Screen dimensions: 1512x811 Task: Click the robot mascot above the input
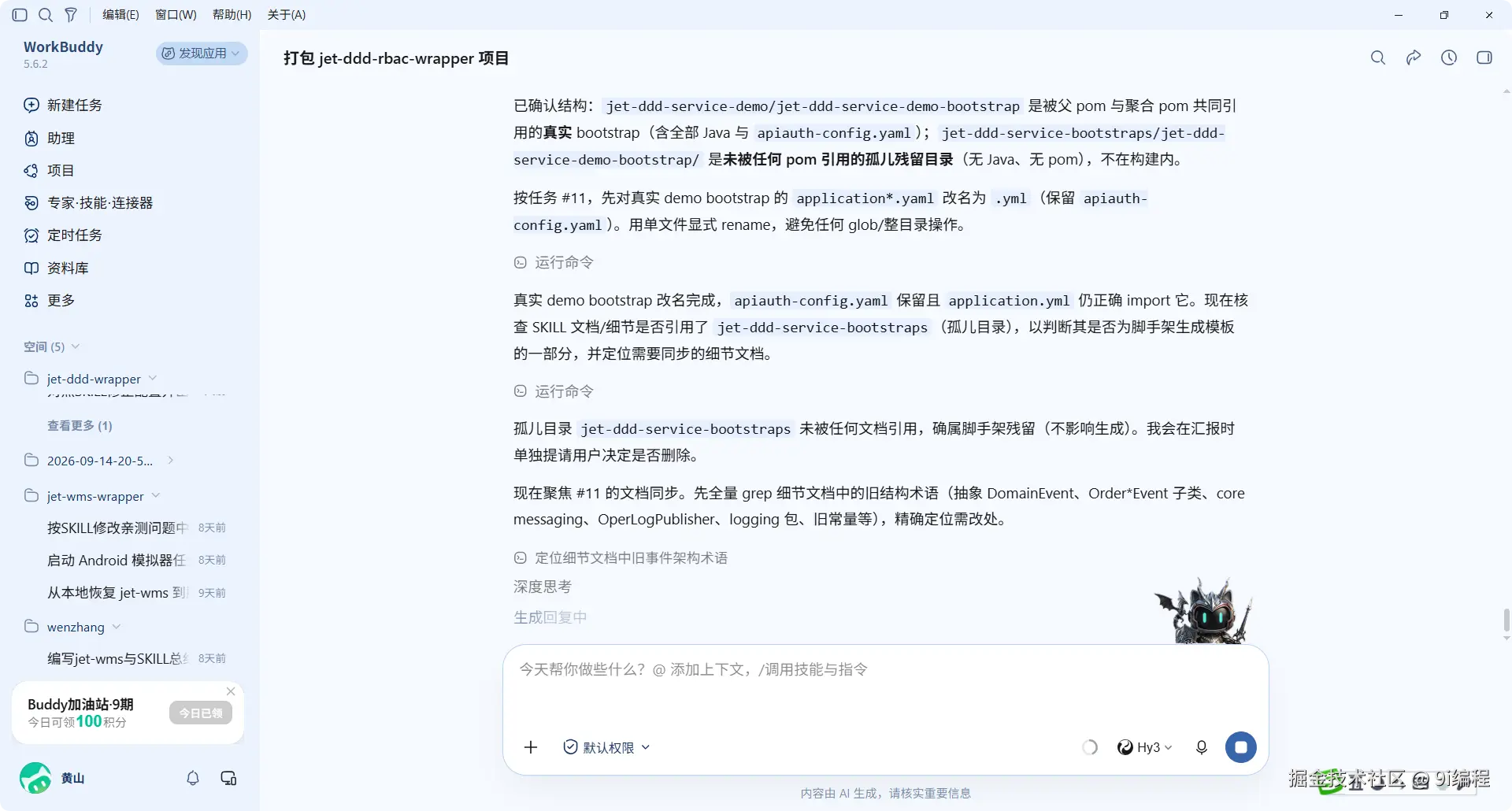pyautogui.click(x=1204, y=612)
